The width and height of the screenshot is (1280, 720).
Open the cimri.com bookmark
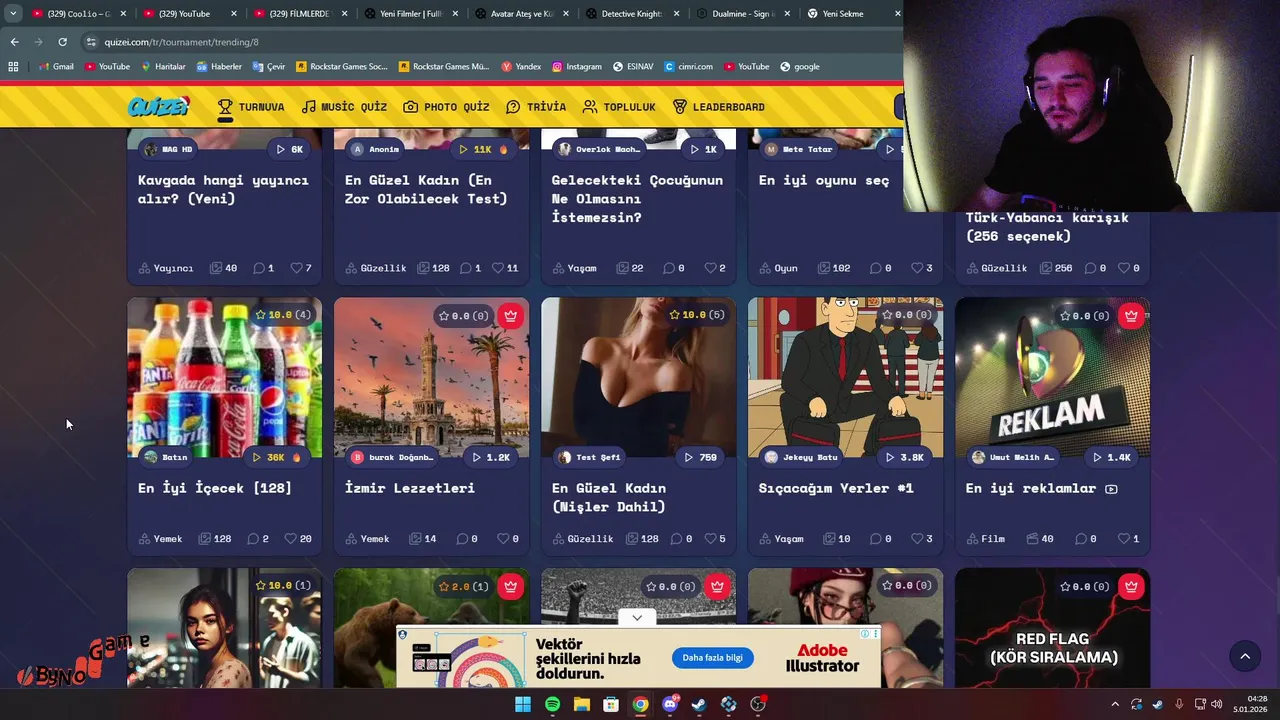689,67
